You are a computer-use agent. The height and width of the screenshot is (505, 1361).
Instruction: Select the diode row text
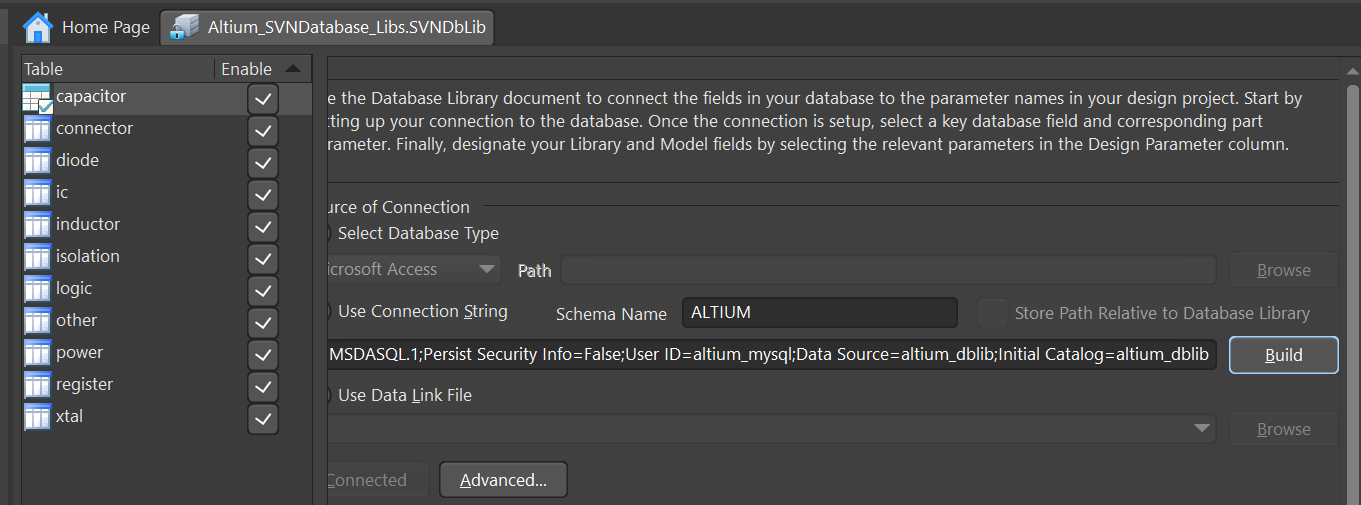78,161
